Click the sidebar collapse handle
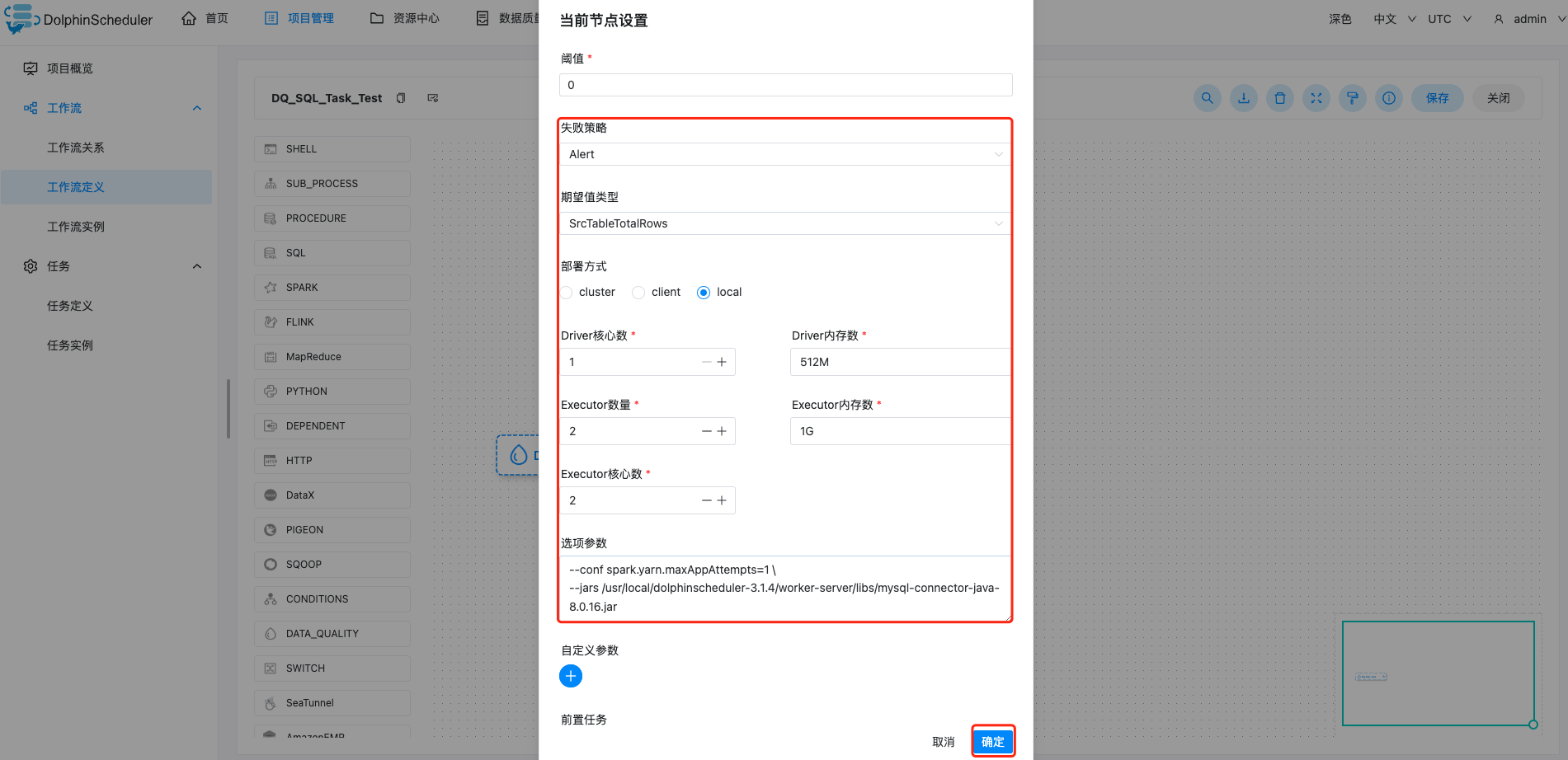 [x=228, y=409]
